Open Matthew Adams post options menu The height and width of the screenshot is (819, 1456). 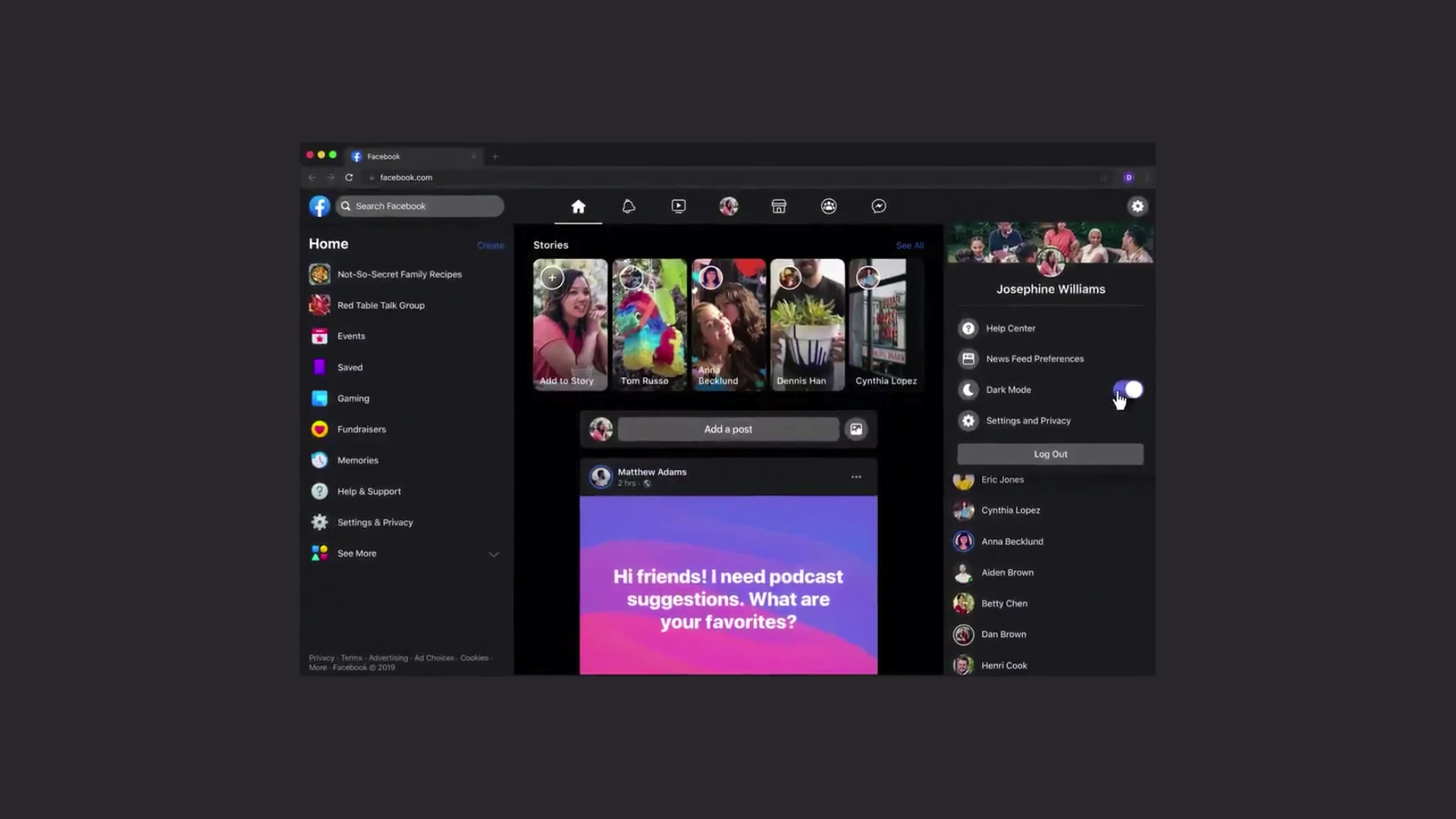pyautogui.click(x=855, y=477)
